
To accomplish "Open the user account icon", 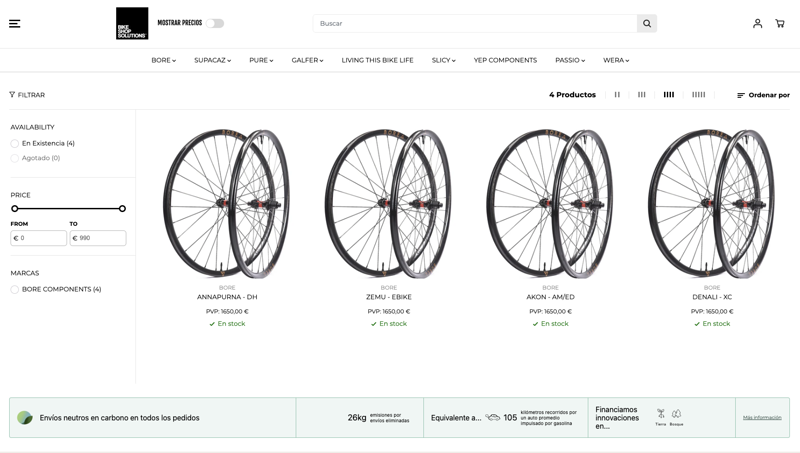I will [x=758, y=23].
